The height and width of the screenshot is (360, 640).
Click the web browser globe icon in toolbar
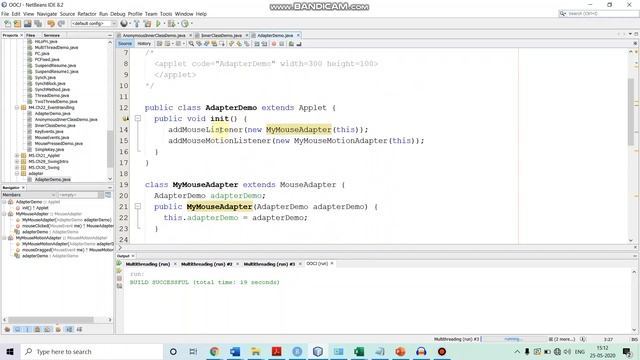(124, 24)
